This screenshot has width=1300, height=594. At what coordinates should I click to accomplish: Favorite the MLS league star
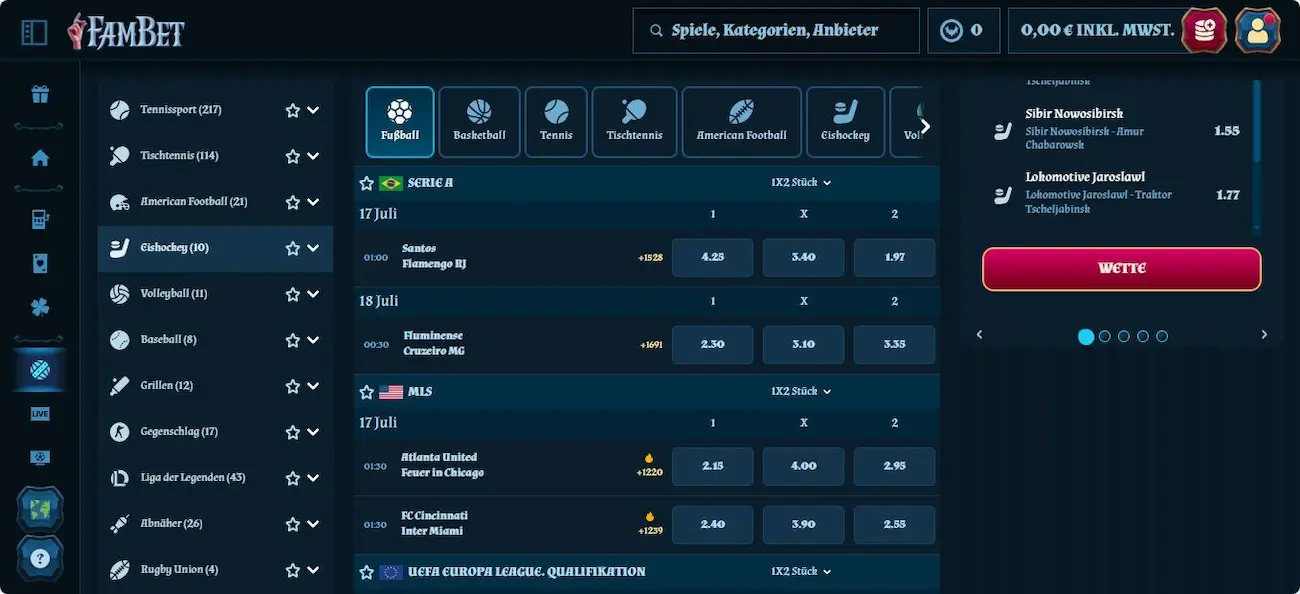[x=367, y=392]
